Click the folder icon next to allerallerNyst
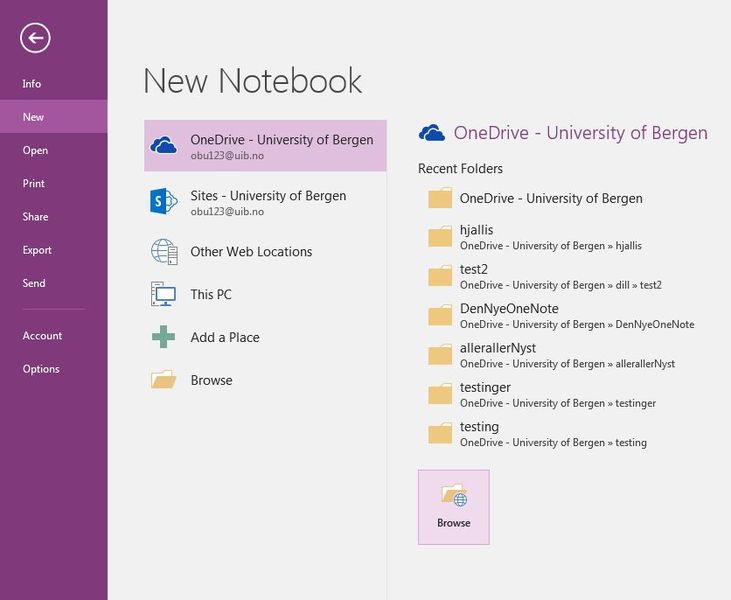The height and width of the screenshot is (600, 731). pos(440,355)
